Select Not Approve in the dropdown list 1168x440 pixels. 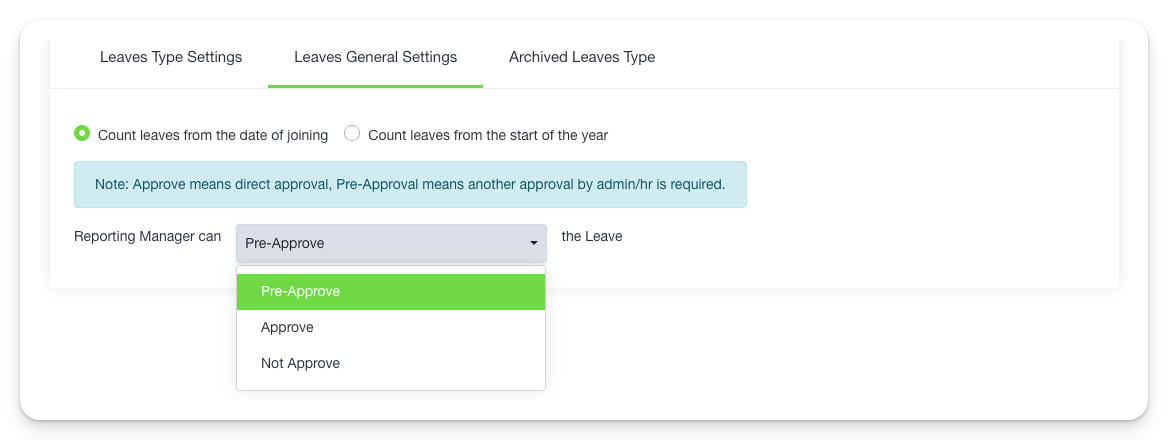click(300, 364)
